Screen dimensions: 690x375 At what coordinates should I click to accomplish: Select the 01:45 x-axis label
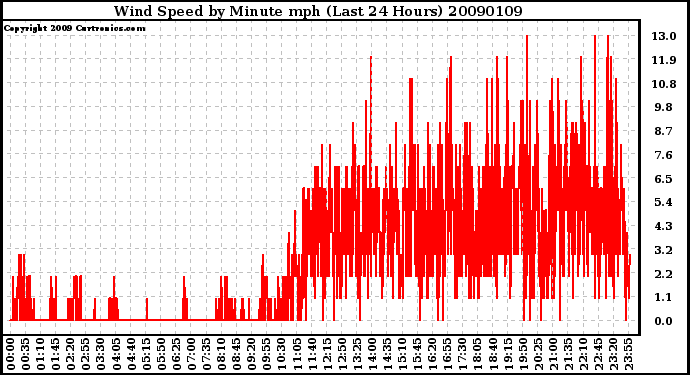tap(56, 354)
